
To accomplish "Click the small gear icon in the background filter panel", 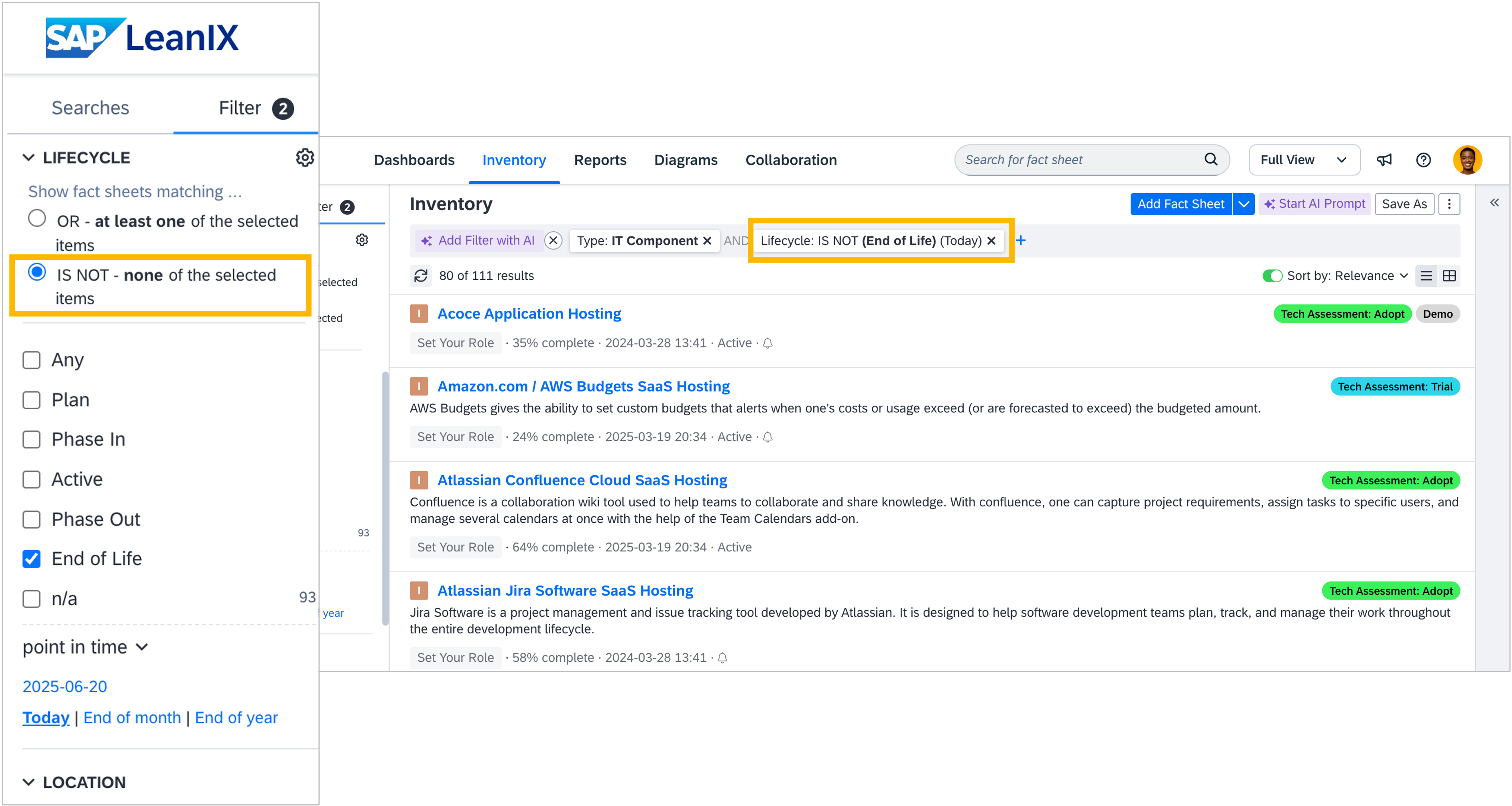I will point(362,240).
